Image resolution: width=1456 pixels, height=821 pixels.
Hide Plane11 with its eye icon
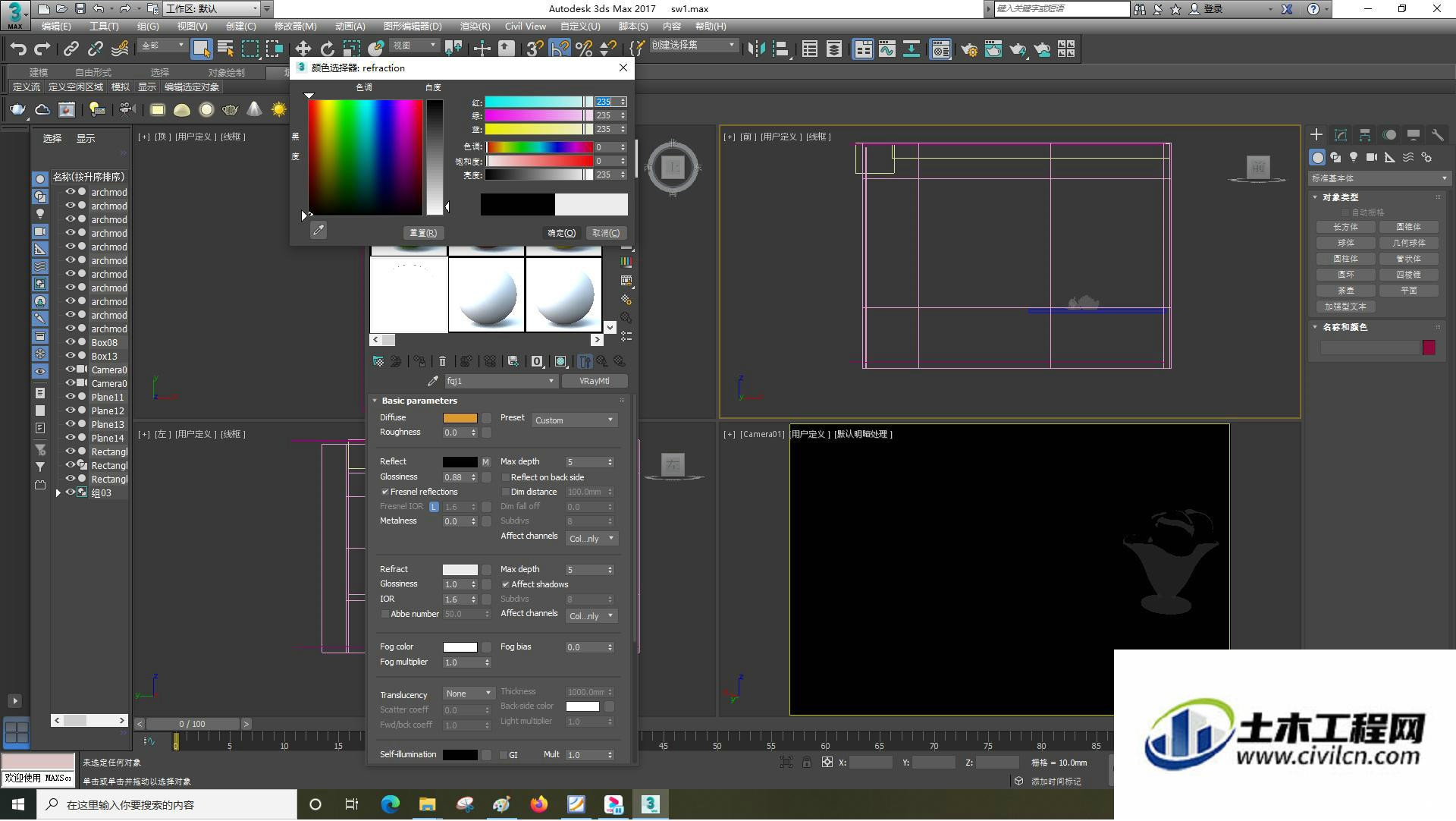tap(71, 398)
